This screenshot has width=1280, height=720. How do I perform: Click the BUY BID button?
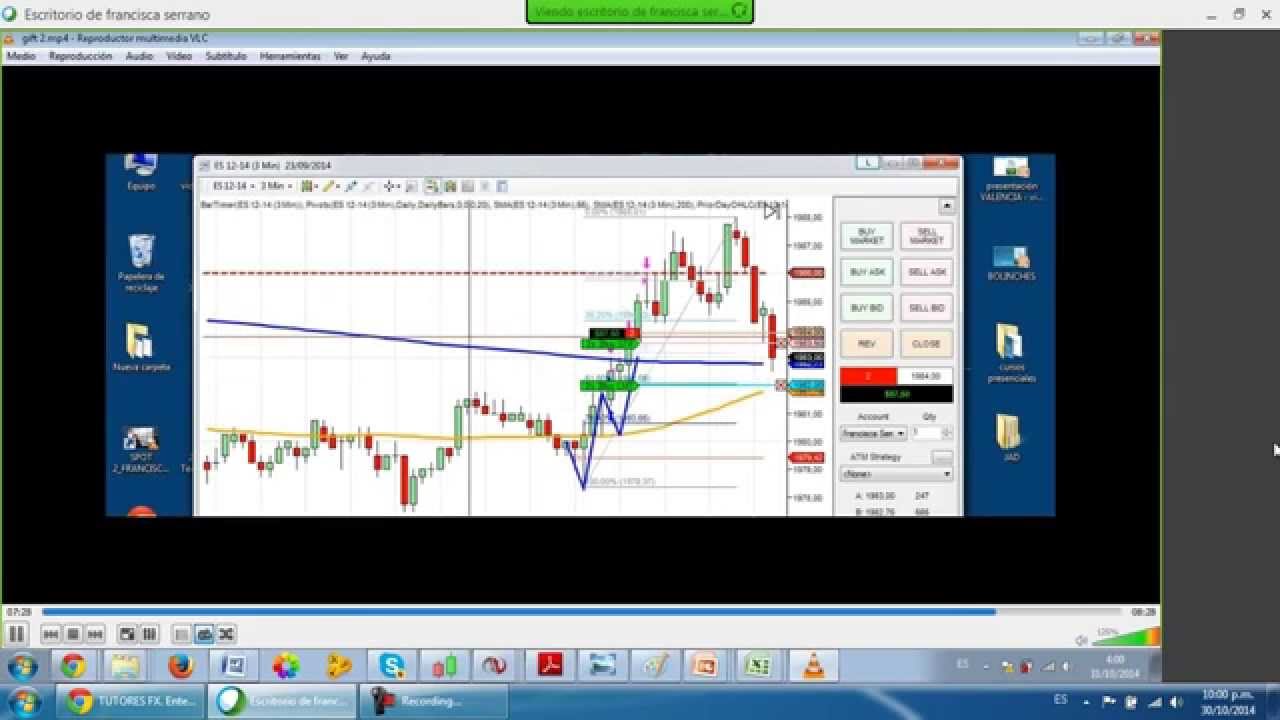click(x=866, y=308)
